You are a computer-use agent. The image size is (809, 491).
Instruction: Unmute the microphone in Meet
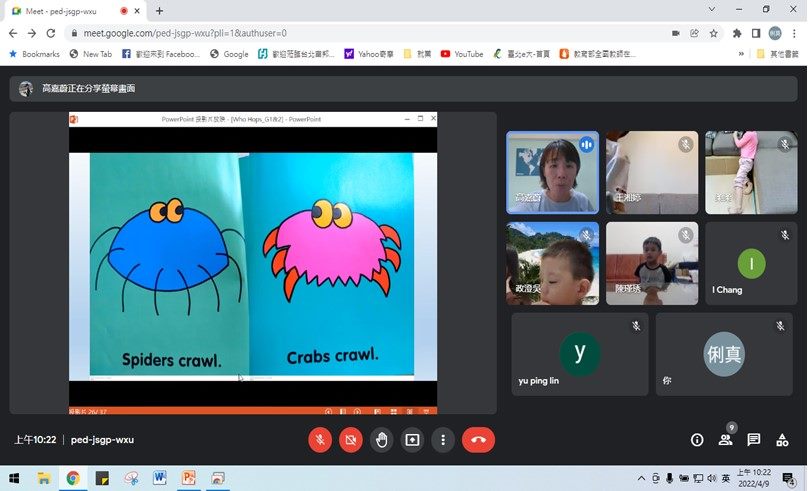(x=320, y=439)
